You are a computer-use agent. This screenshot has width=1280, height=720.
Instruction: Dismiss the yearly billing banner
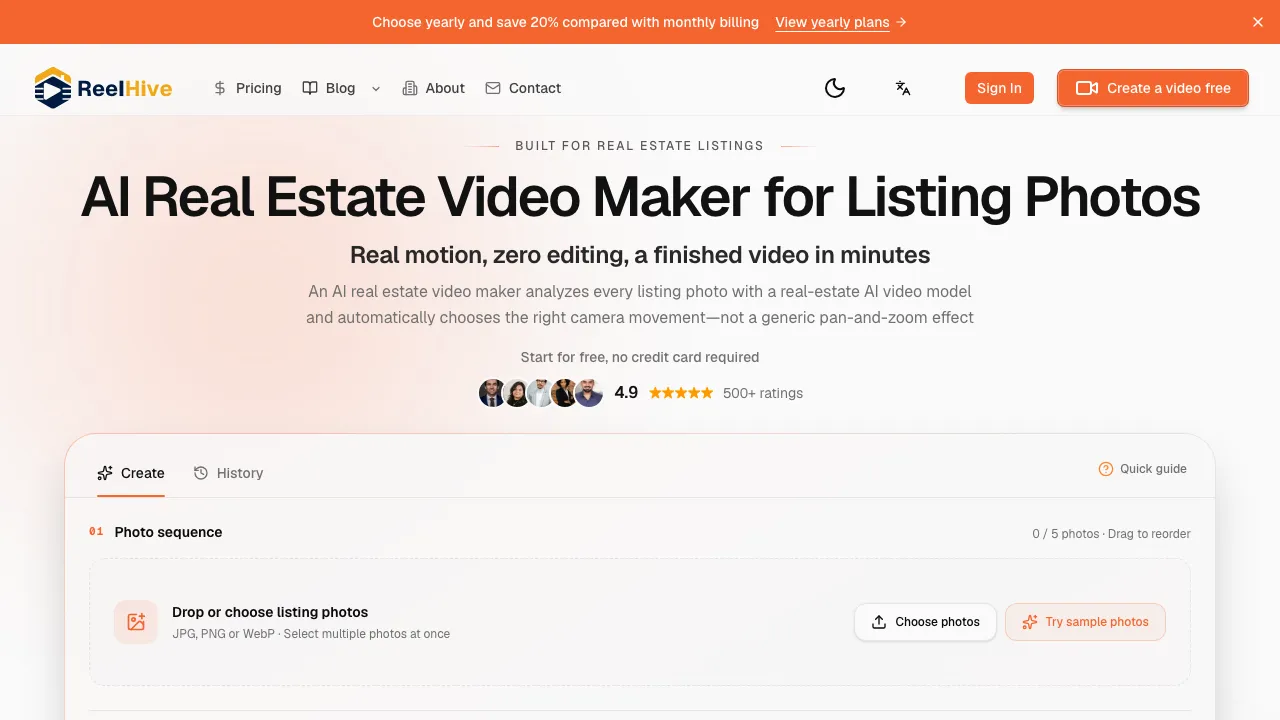(x=1258, y=22)
